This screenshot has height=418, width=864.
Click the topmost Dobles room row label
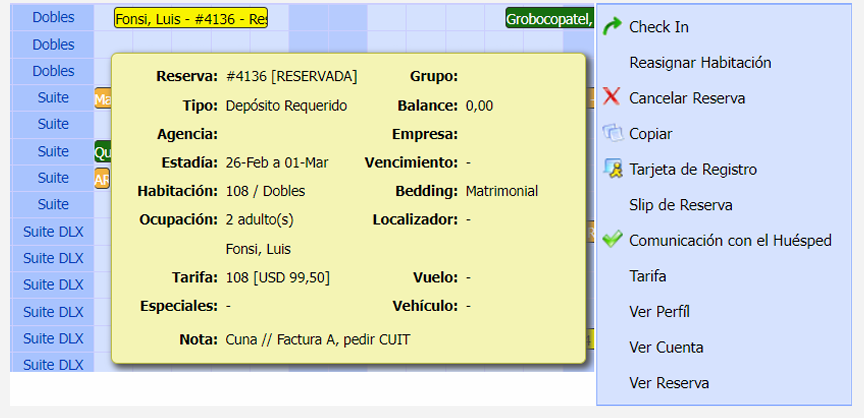click(53, 18)
